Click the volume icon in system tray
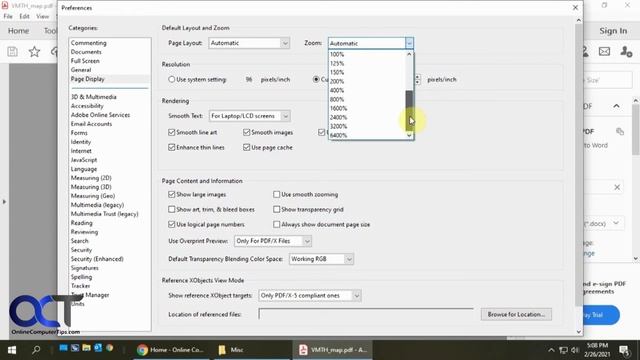This screenshot has height=360, width=640. [x=575, y=350]
